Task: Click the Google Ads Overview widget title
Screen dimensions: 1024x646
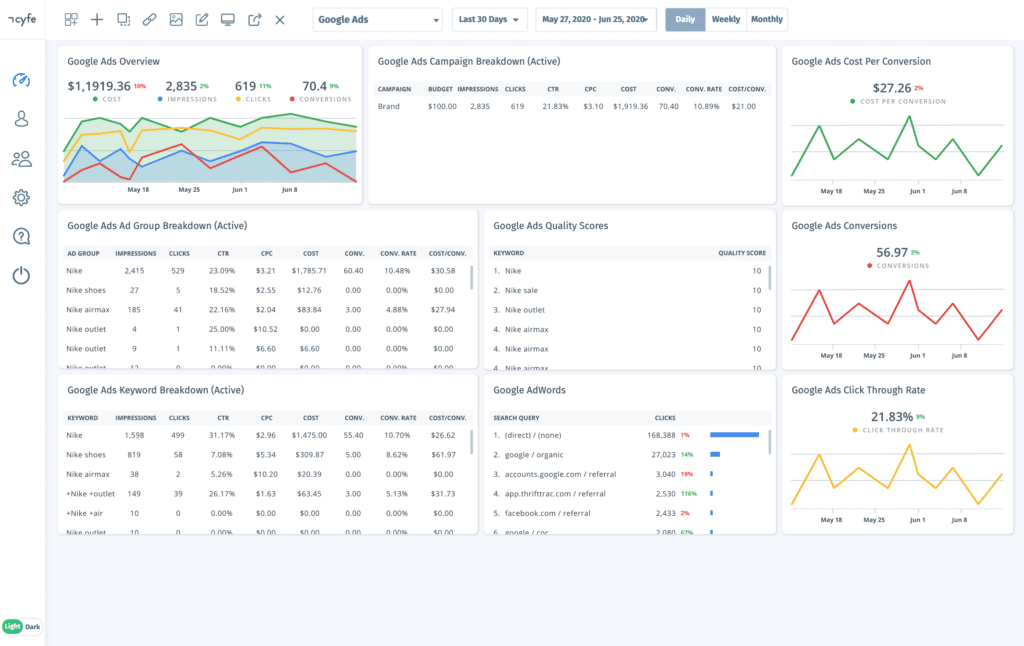Action: (114, 61)
